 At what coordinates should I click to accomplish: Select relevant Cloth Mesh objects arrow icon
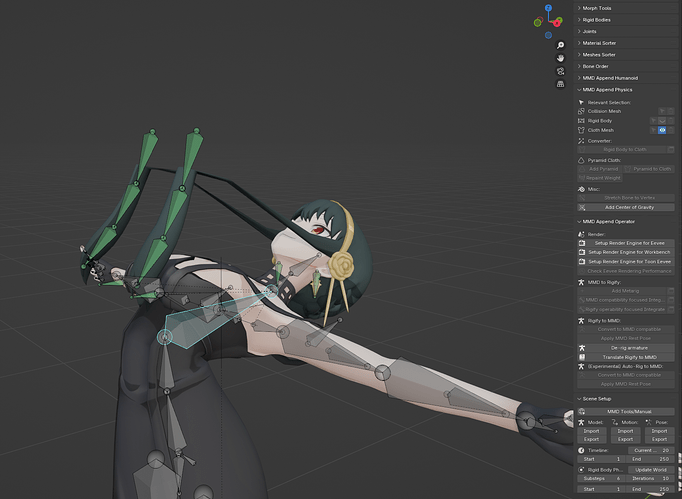[653, 130]
